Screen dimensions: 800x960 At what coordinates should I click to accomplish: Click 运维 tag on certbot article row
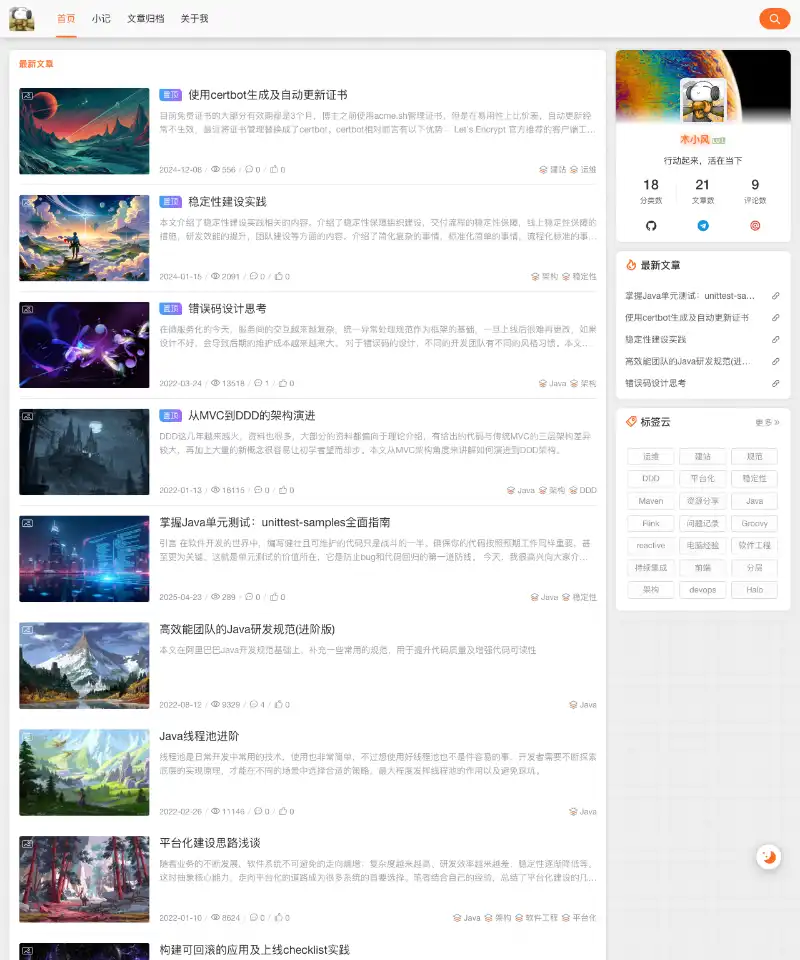[583, 170]
